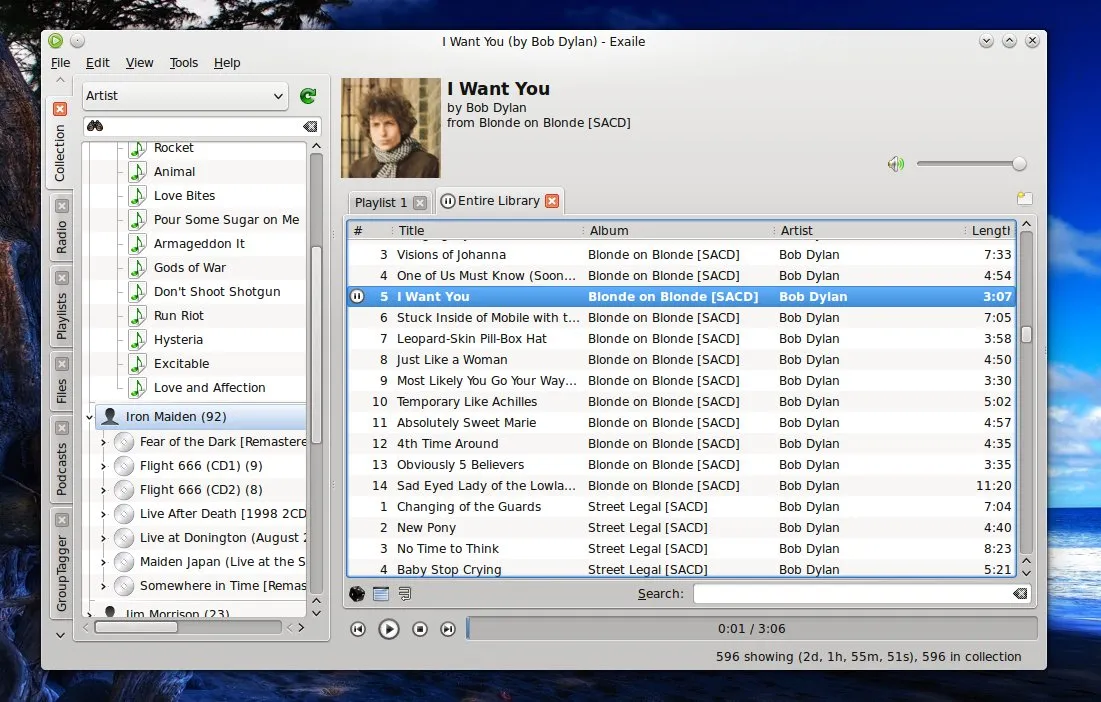Expand the Flight 666 (CD1) album

[x=103, y=466]
